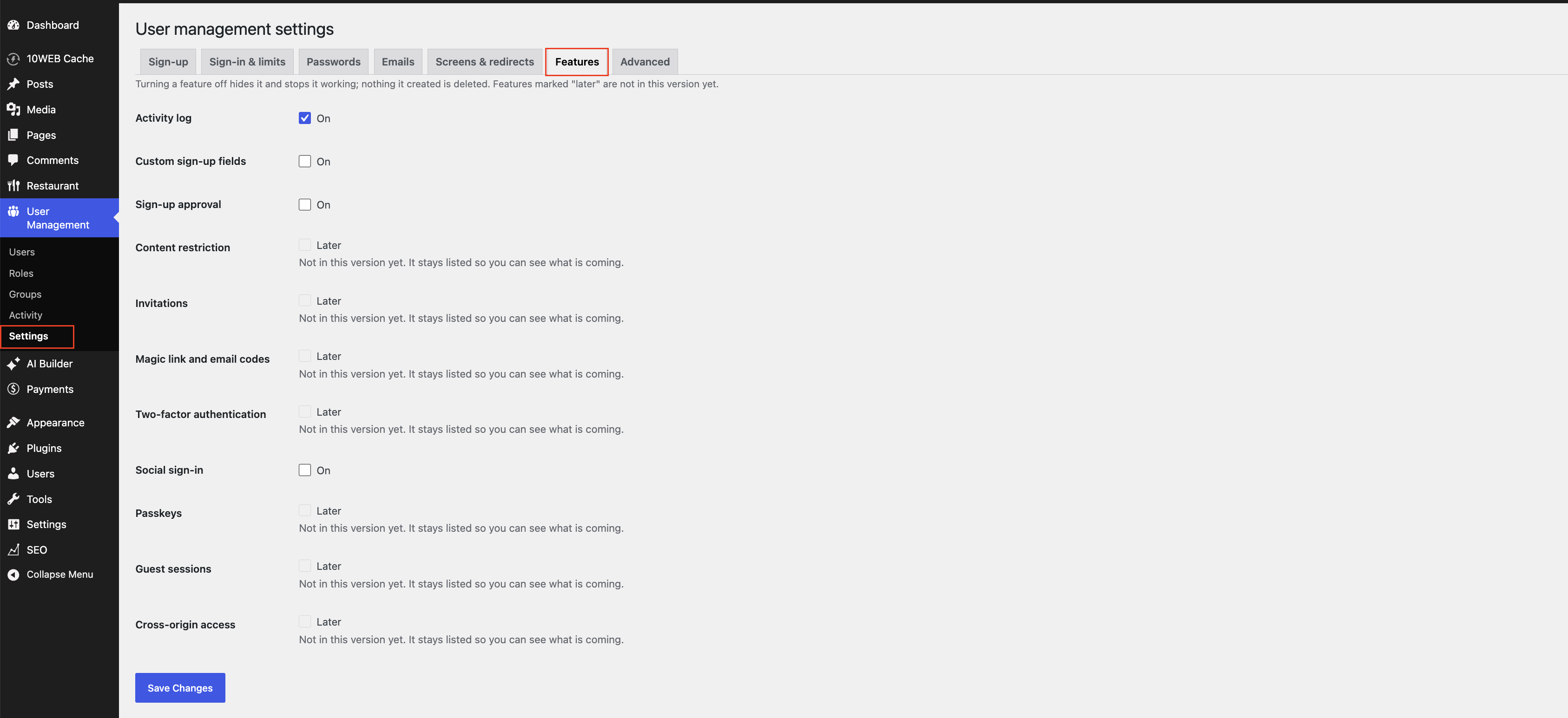Click the User Management group icon
Image resolution: width=1568 pixels, height=718 pixels.
[13, 211]
